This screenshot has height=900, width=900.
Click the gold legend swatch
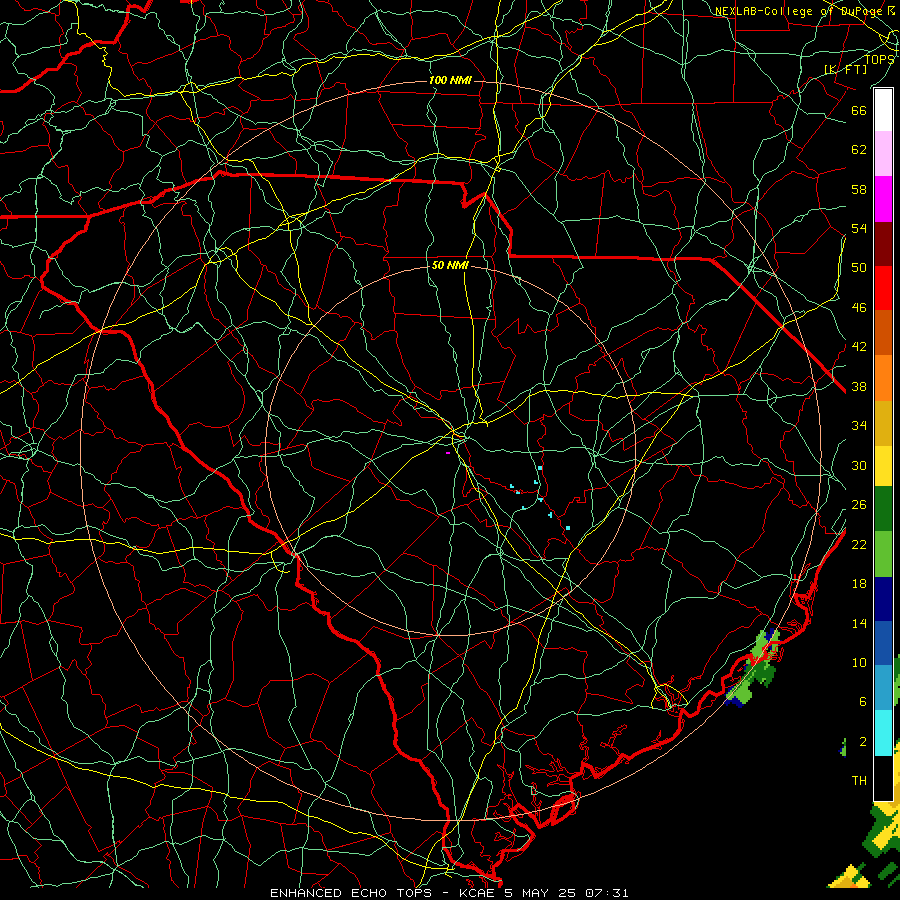pyautogui.click(x=883, y=423)
